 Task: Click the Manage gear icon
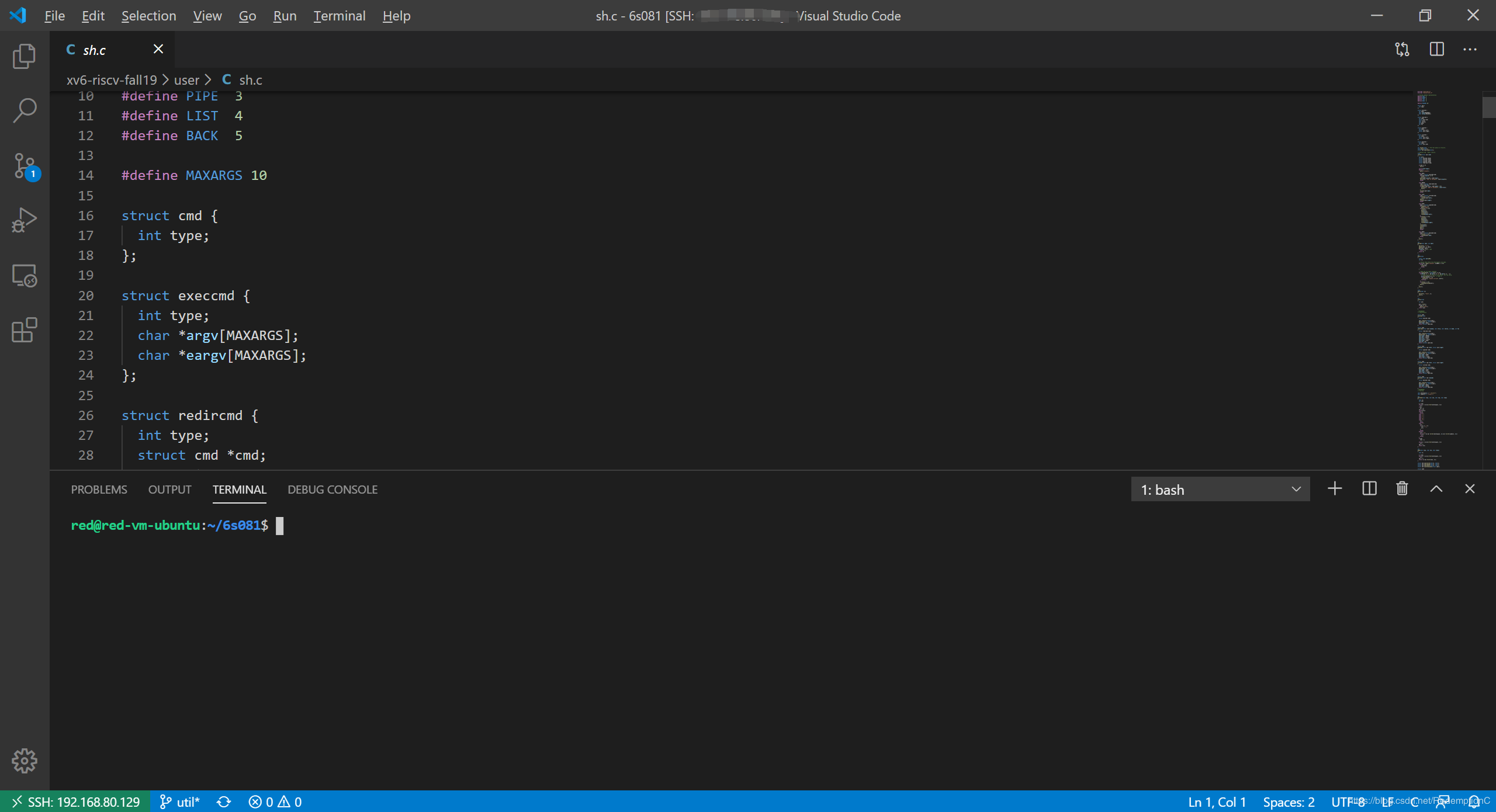pyautogui.click(x=24, y=761)
